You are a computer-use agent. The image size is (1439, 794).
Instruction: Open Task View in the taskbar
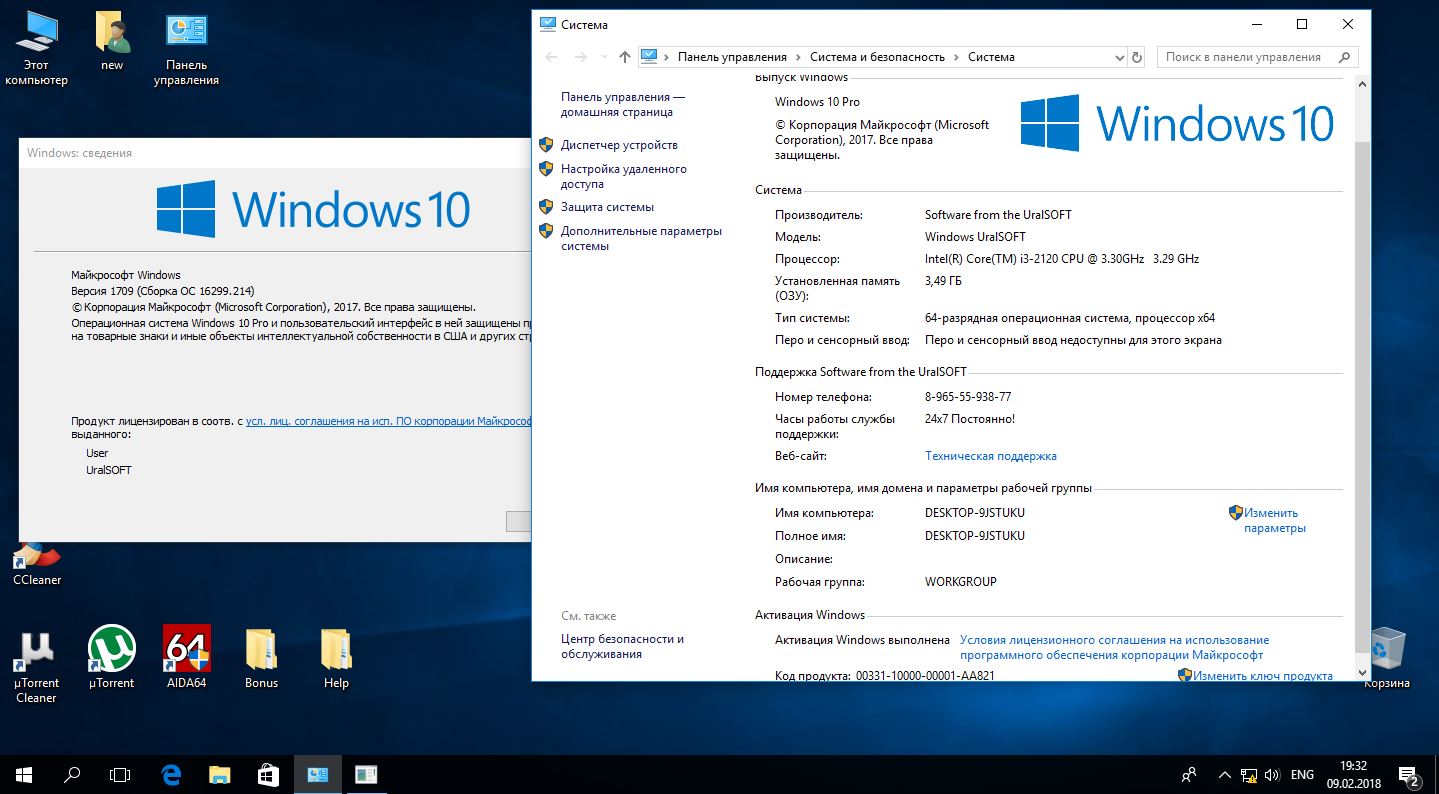[x=120, y=774]
